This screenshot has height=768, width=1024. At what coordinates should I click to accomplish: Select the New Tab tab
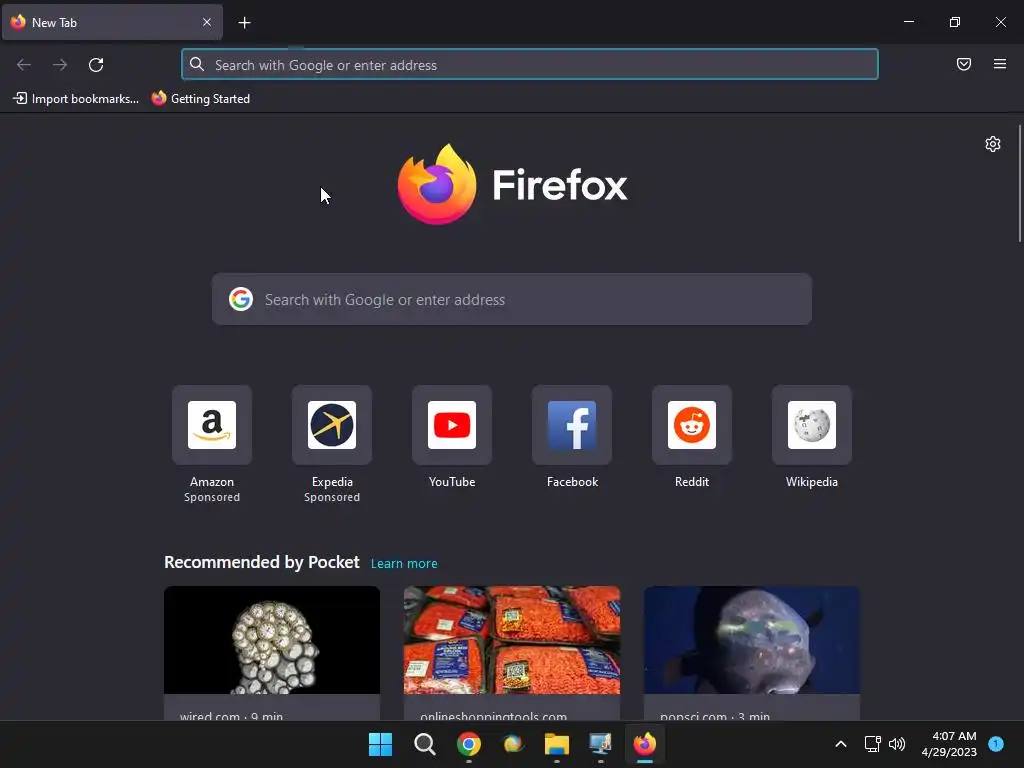pyautogui.click(x=112, y=22)
